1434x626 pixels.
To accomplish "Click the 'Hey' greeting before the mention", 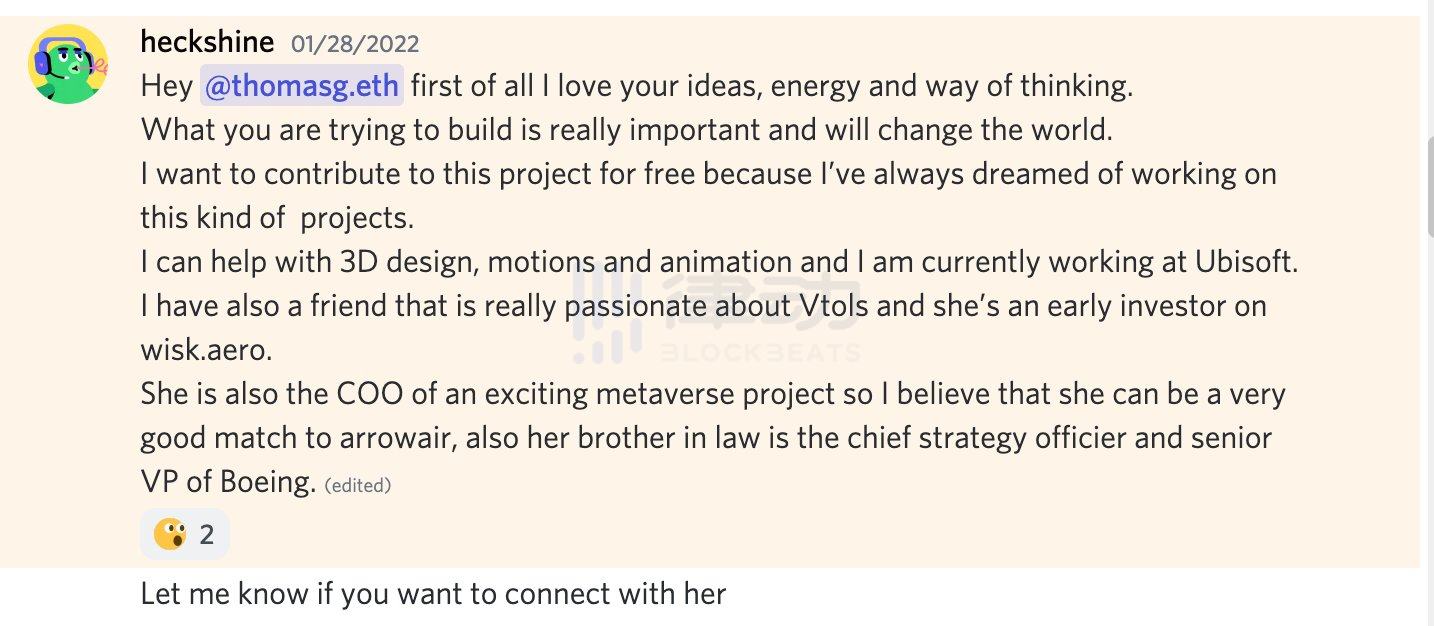I will coord(166,86).
